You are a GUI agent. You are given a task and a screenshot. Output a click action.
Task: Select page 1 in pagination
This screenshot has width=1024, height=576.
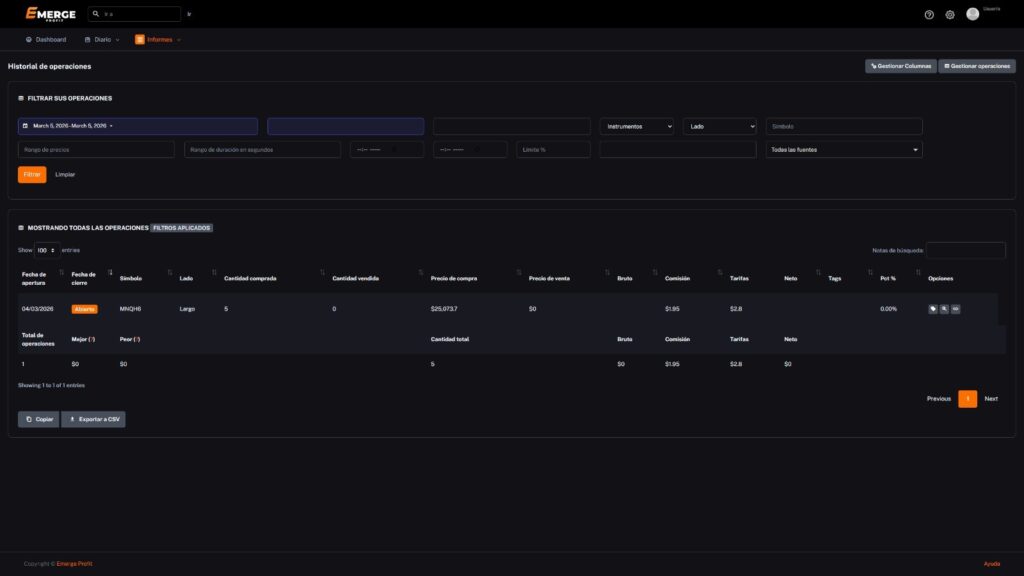point(967,398)
